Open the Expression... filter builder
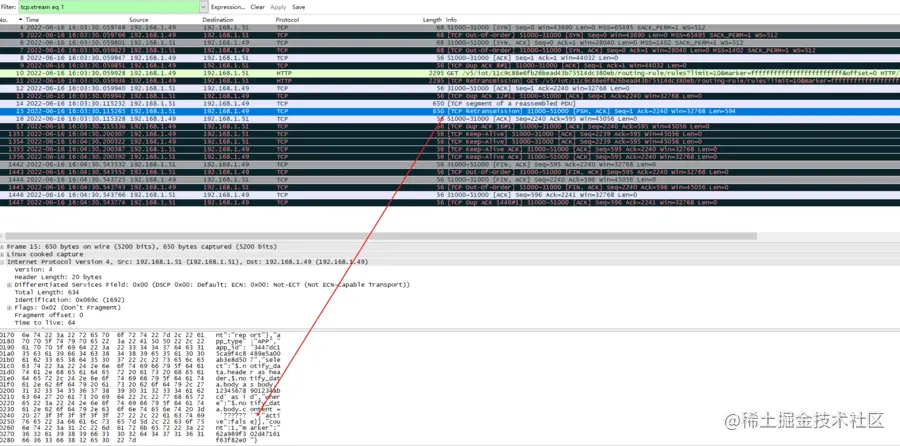This screenshot has width=900, height=446. 228,7
